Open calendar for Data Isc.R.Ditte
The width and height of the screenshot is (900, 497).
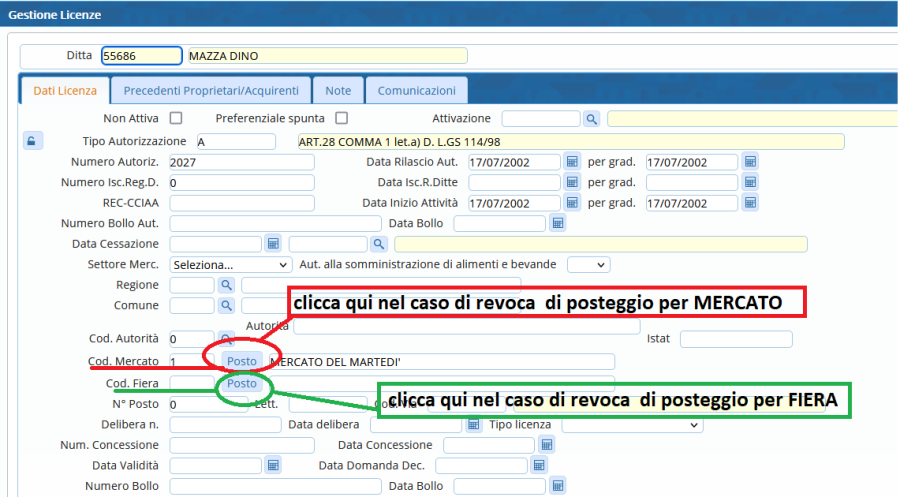click(572, 183)
